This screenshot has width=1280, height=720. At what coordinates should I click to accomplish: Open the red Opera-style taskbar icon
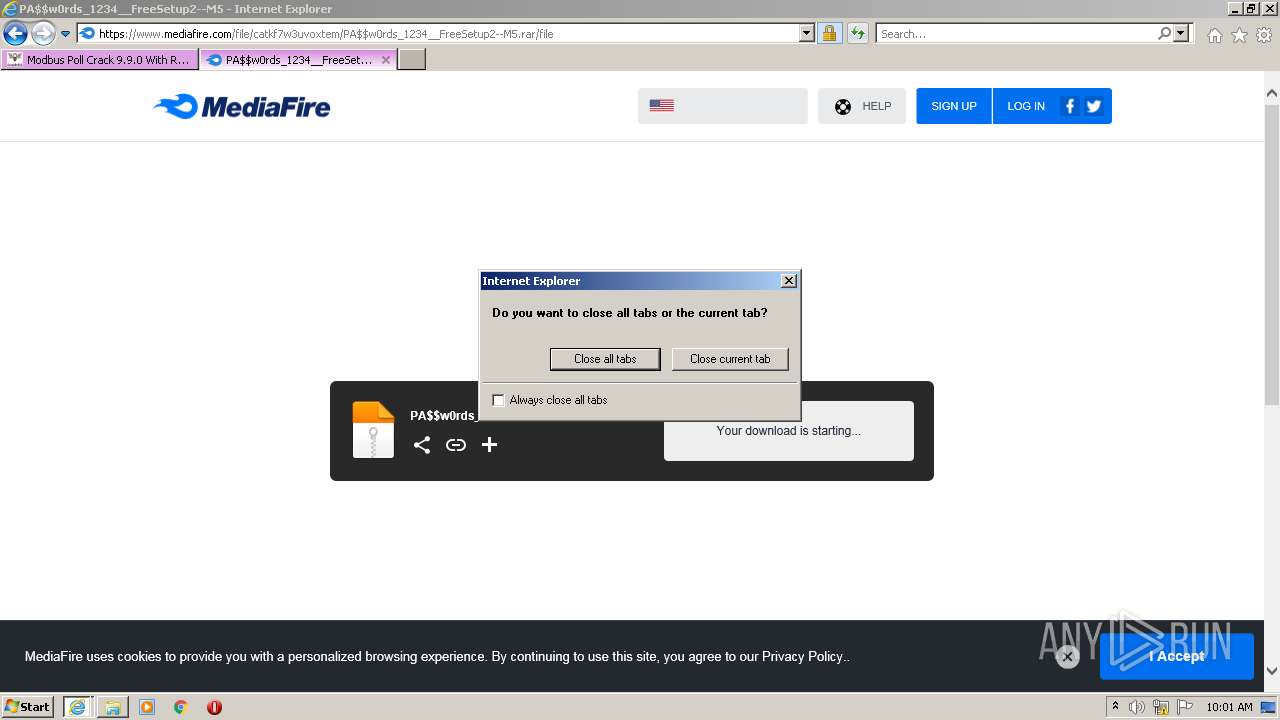[x=214, y=707]
